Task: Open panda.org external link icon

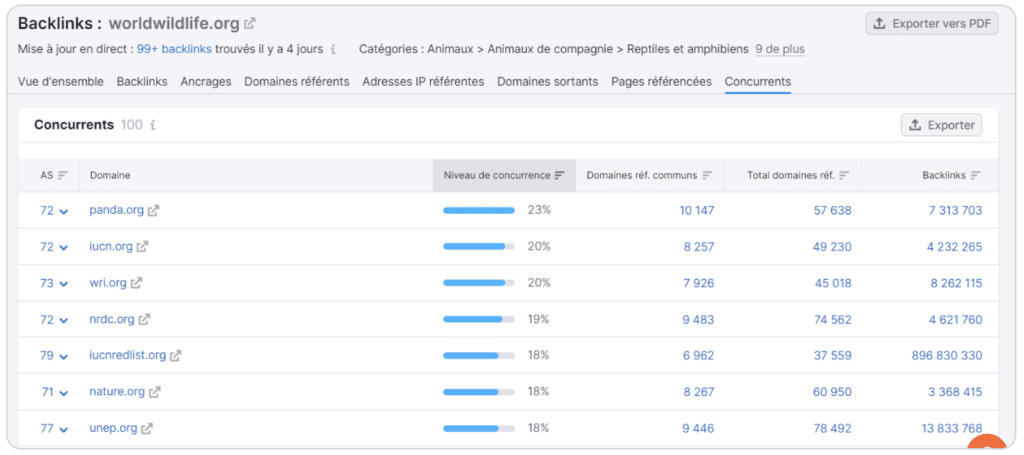Action: point(153,211)
